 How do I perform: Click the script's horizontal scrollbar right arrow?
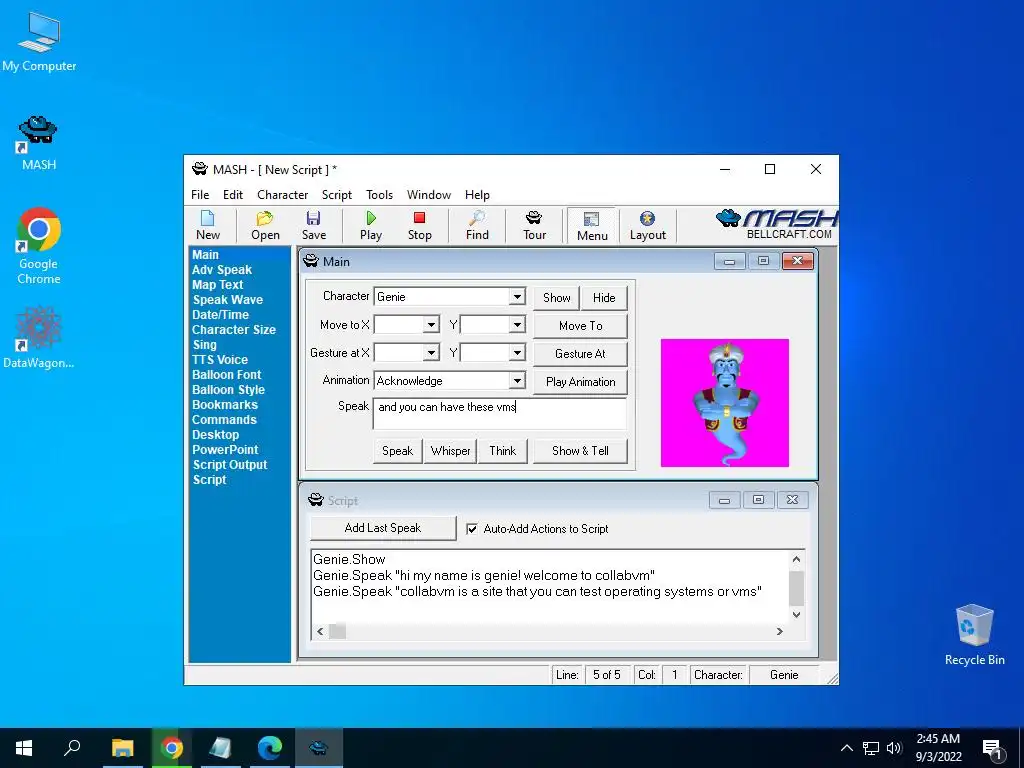click(779, 632)
